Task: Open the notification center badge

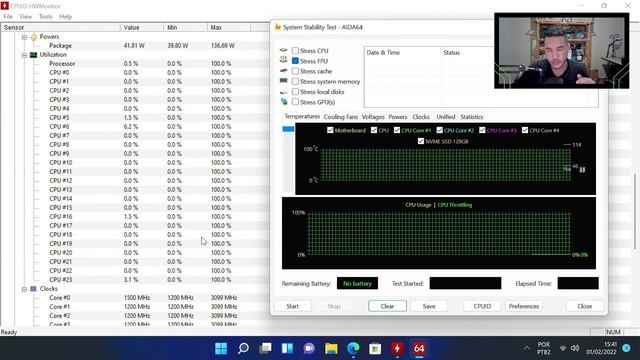Action: 627,348
